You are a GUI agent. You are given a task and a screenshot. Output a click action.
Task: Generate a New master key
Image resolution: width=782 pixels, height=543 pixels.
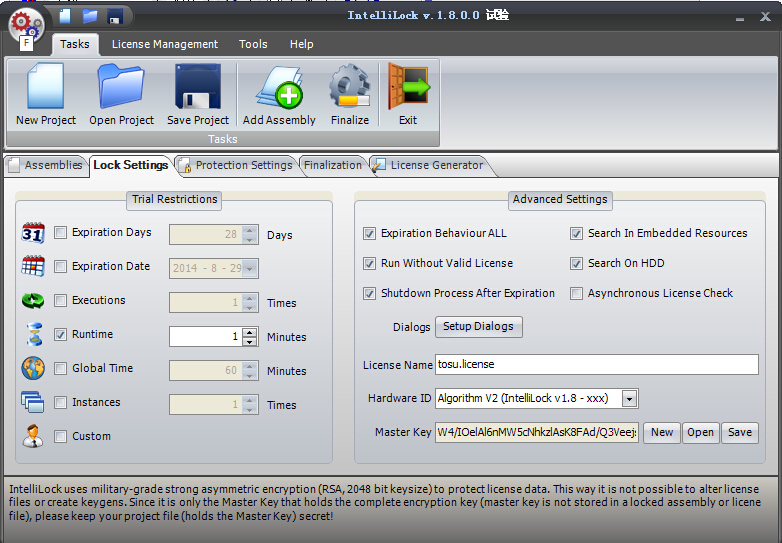tap(661, 432)
